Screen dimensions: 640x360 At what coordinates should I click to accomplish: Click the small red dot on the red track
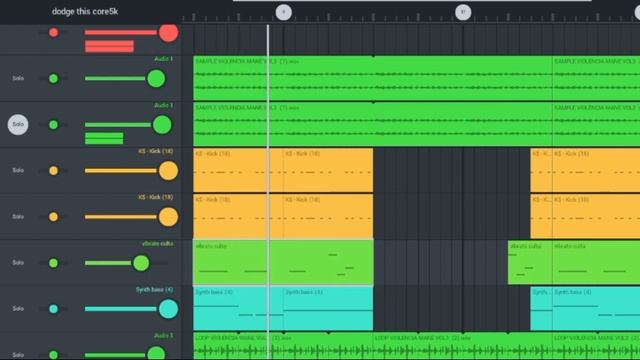tap(53, 32)
